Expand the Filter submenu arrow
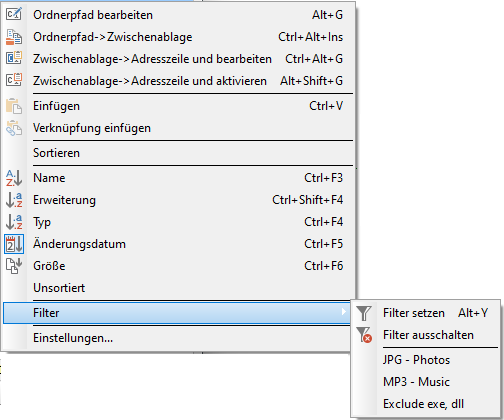This screenshot has height=420, width=504. tap(344, 312)
